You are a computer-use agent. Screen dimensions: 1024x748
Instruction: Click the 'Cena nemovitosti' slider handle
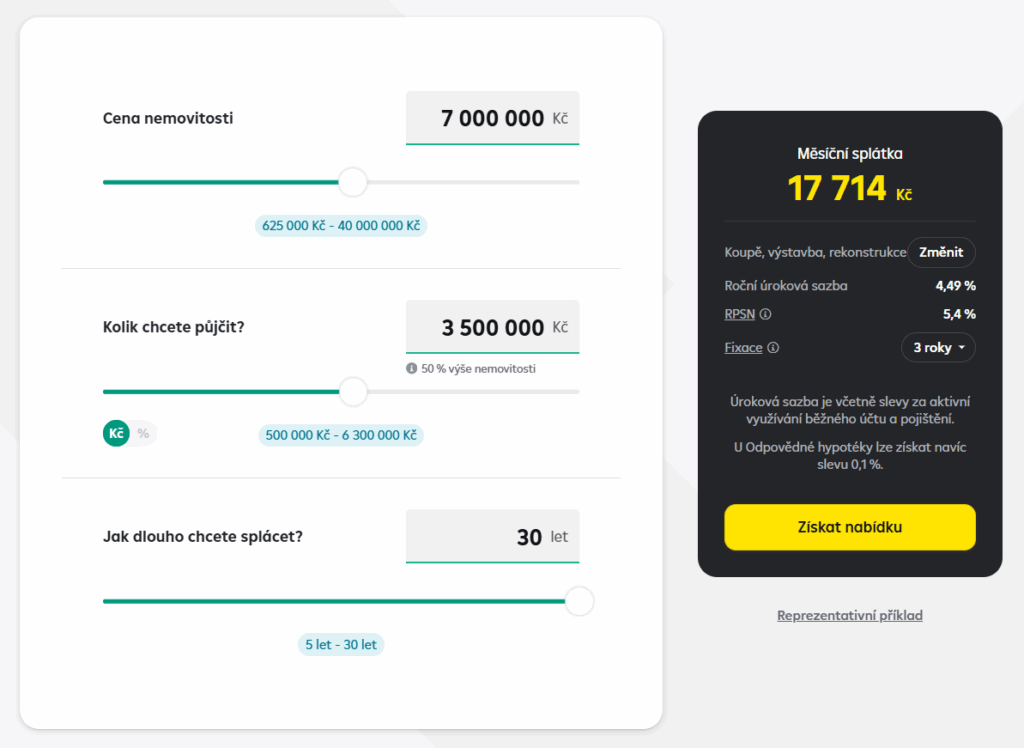click(352, 182)
